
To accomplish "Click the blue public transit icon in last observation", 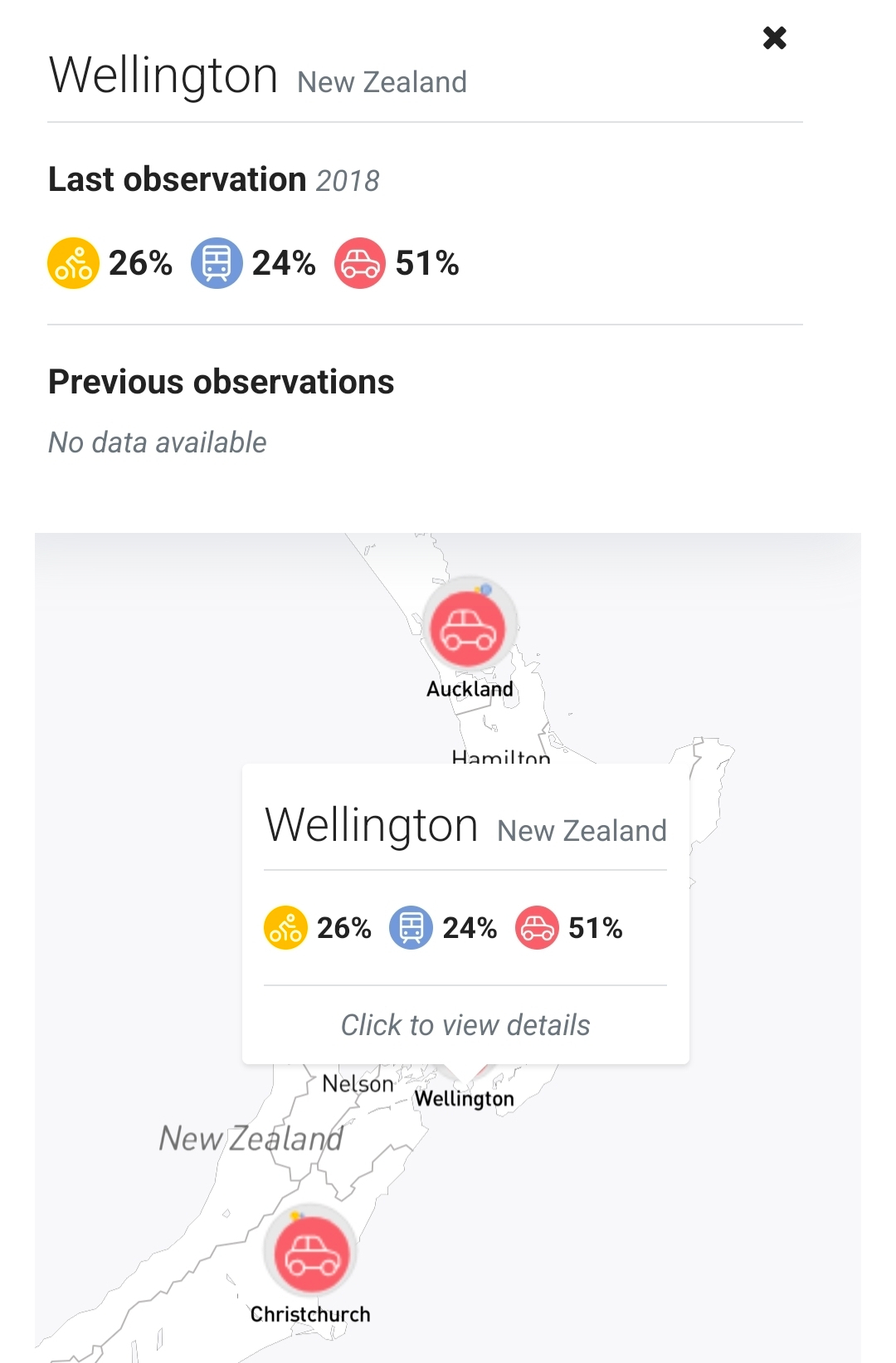I will 217,263.
